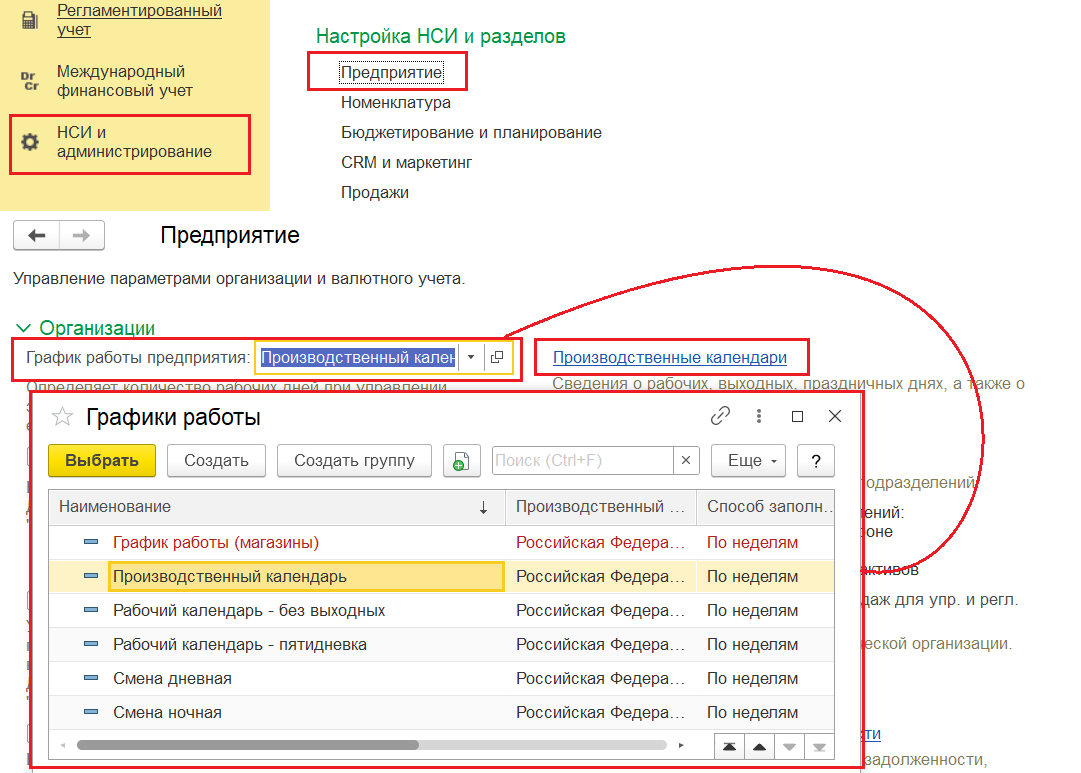Select the График работы (магазины) row
The height and width of the screenshot is (773, 1081).
pos(441,543)
